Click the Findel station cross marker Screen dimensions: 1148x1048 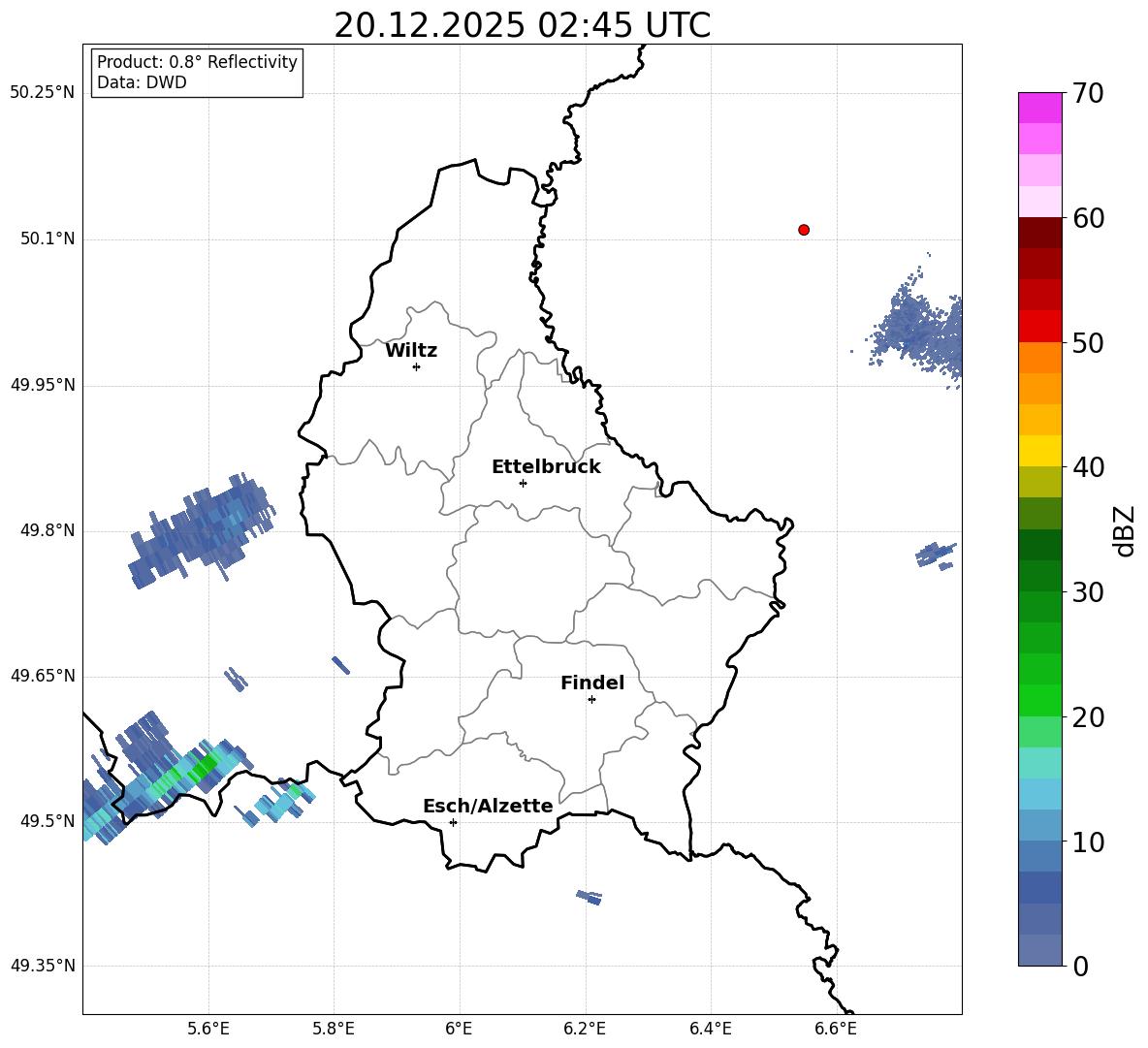click(591, 700)
